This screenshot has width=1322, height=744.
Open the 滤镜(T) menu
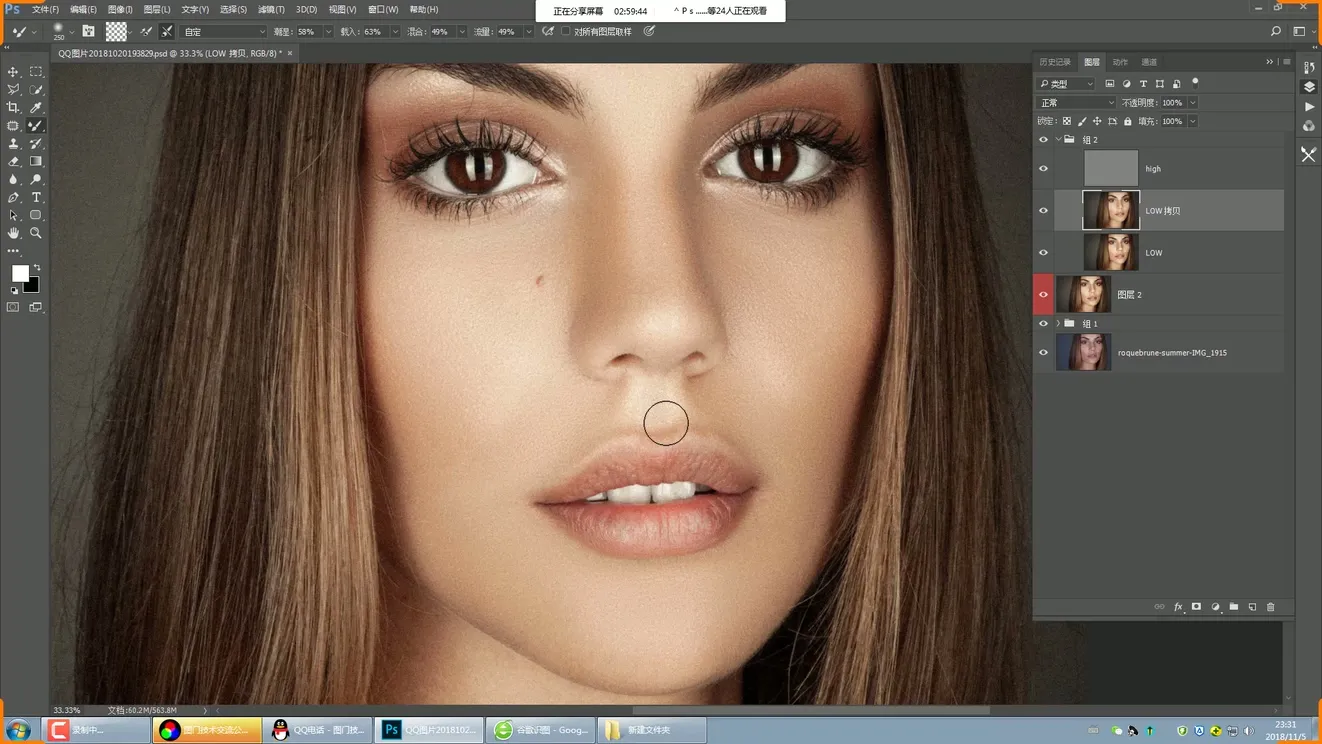click(272, 10)
